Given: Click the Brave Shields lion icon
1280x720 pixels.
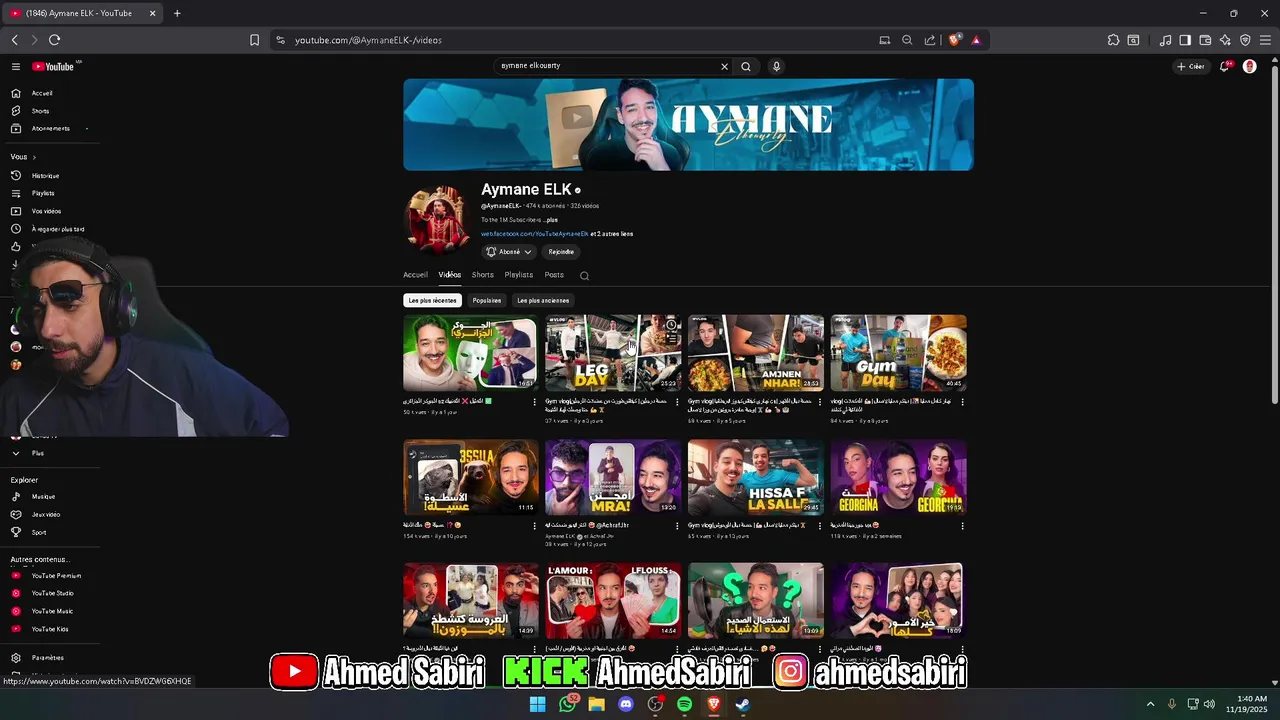Looking at the screenshot, I should (x=955, y=40).
